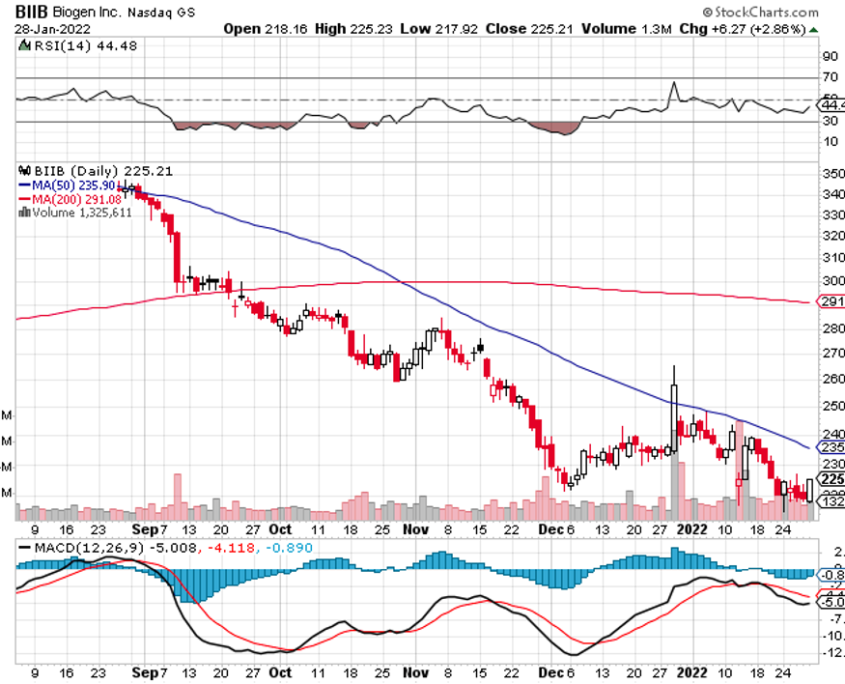Click the Dec month label under the price panel
845x684 pixels.
tap(551, 529)
